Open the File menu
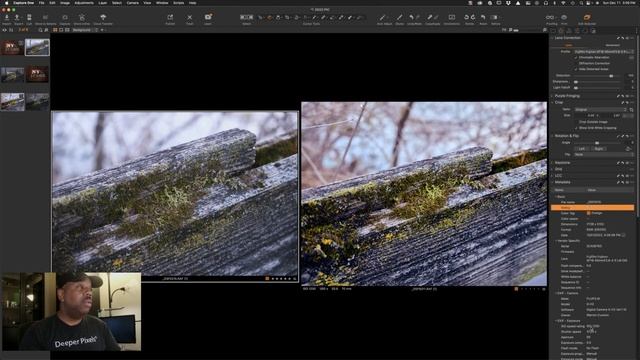Screen dimensions: 640x360 point(42,3)
